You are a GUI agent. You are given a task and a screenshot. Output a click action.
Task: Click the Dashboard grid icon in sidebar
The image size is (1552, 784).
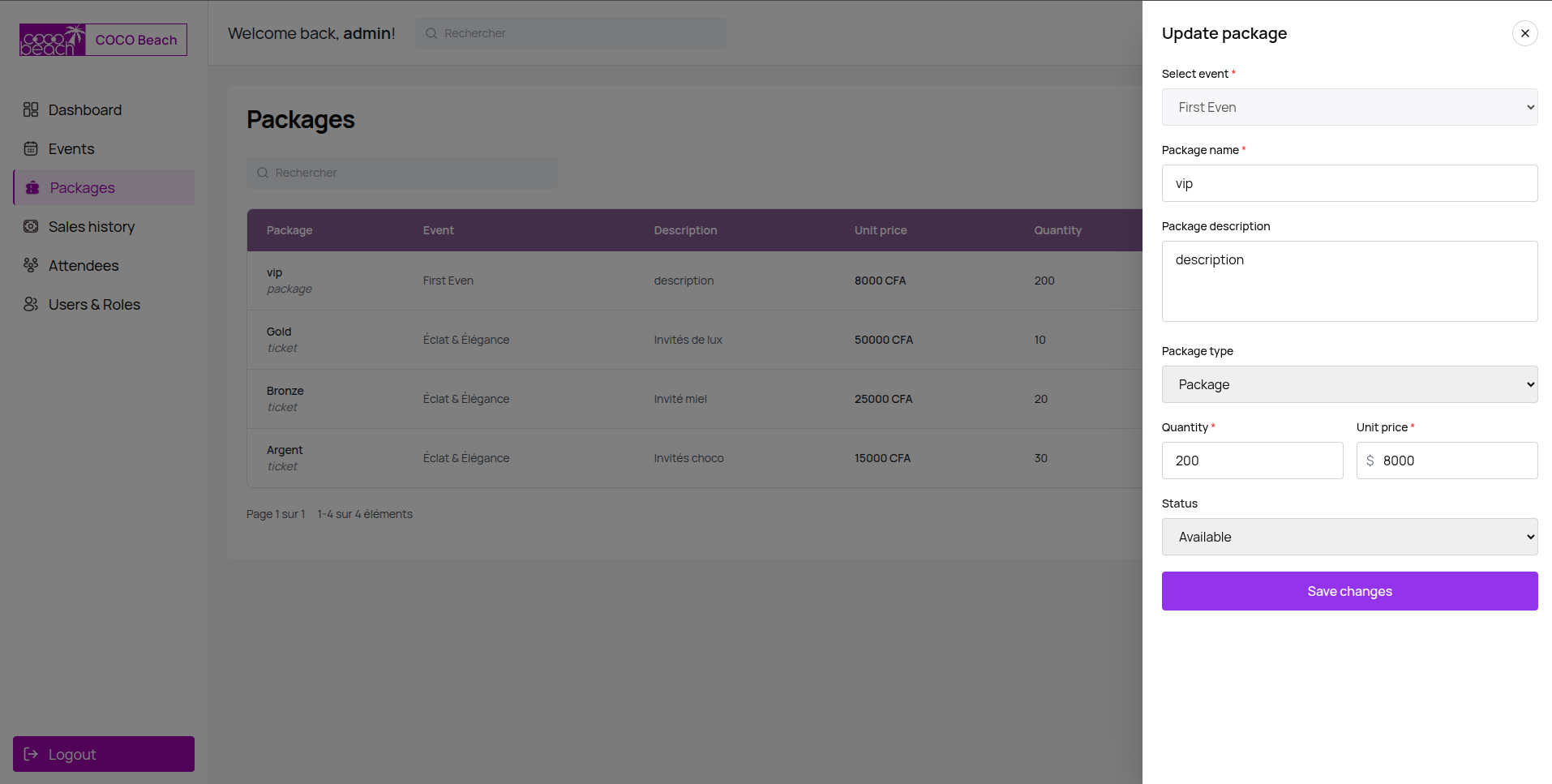pyautogui.click(x=31, y=109)
